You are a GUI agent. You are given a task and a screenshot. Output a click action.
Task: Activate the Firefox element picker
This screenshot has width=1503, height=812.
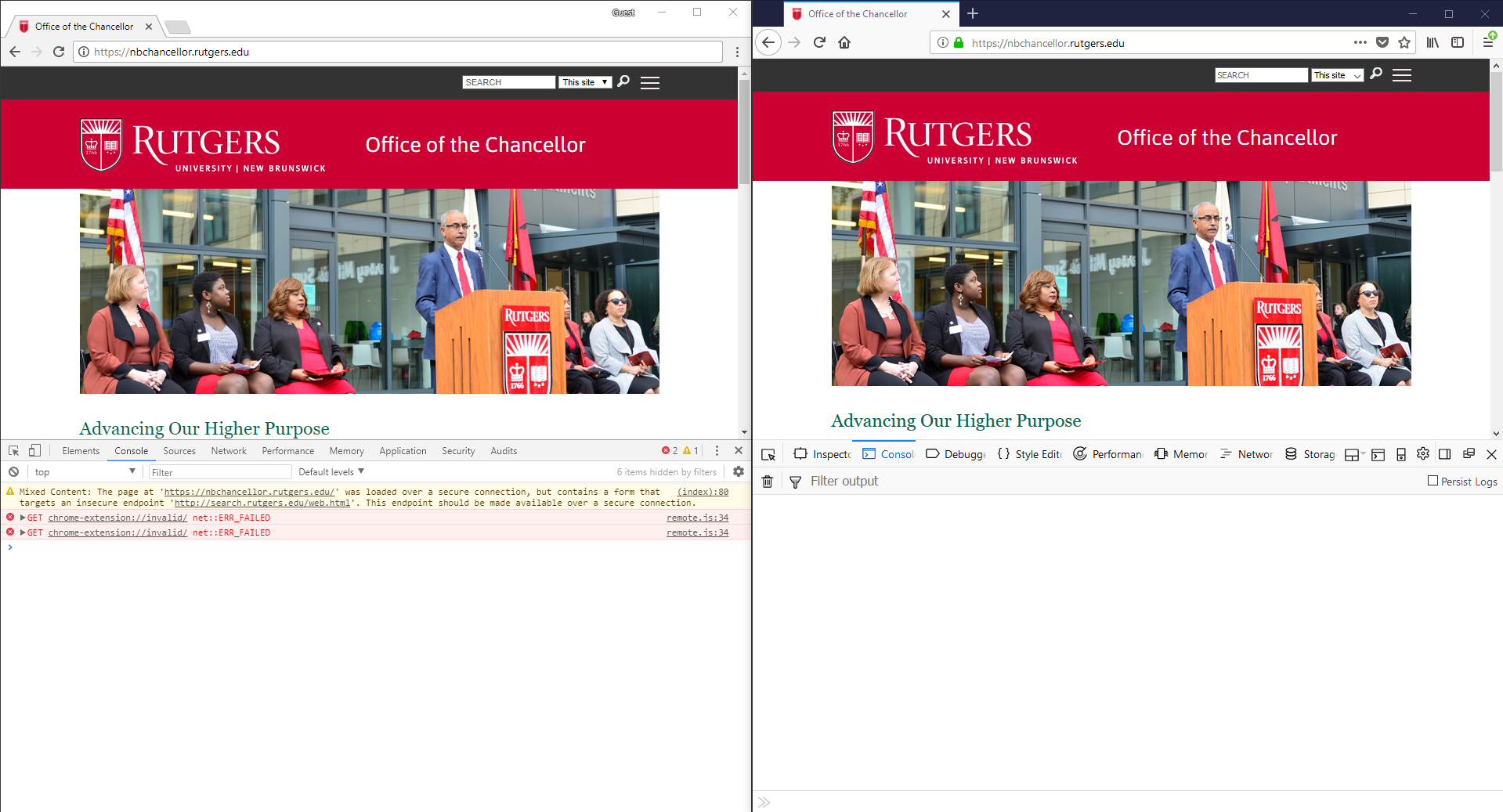[x=768, y=454]
